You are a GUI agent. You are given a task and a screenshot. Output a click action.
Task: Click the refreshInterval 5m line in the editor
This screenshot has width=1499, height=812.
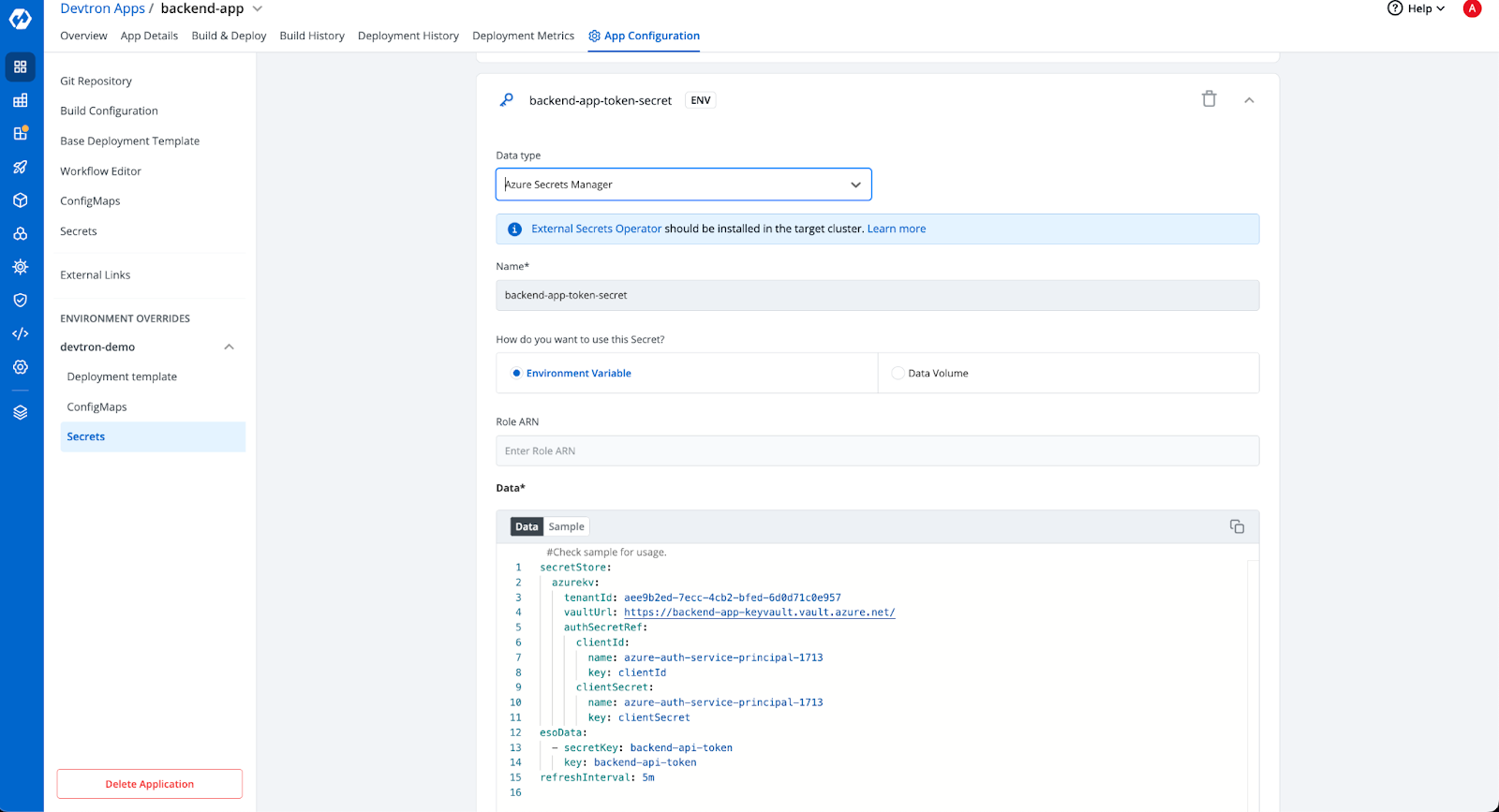pos(597,777)
